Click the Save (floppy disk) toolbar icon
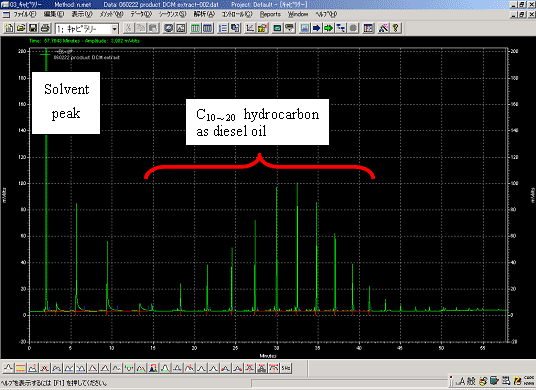536x390 pixels. tap(33, 28)
